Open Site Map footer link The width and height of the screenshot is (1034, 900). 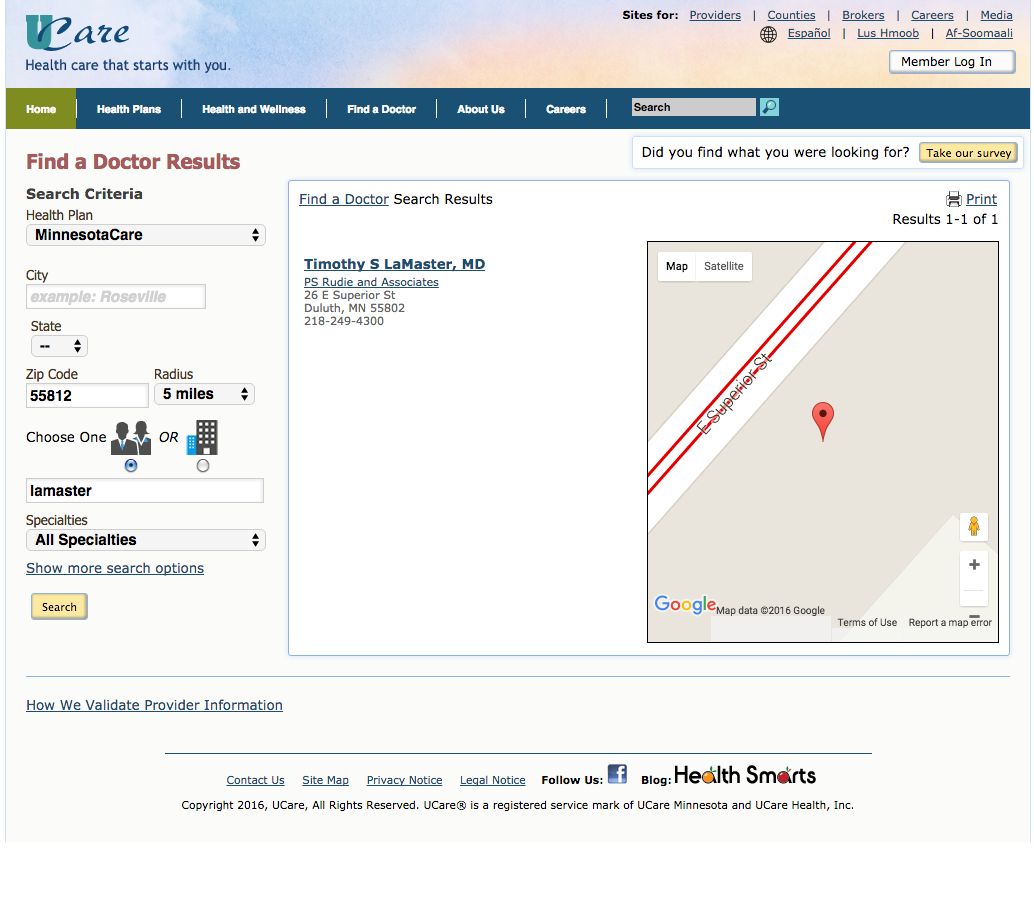326,780
